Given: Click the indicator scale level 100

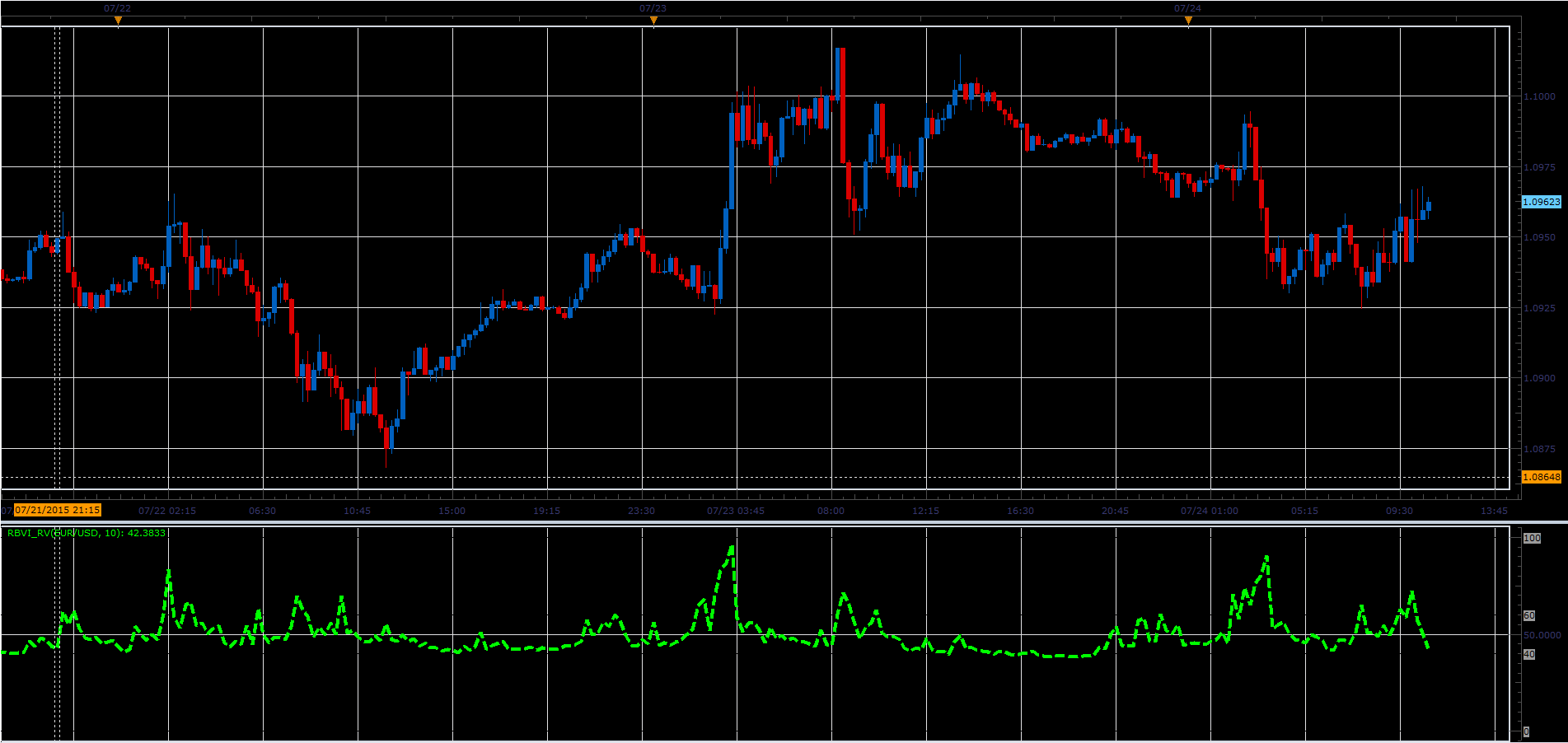Looking at the screenshot, I should pos(1532,538).
